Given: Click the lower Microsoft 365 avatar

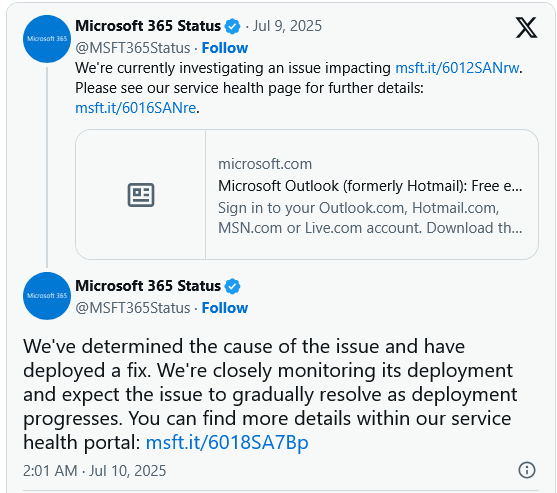Looking at the screenshot, I should point(47,296).
